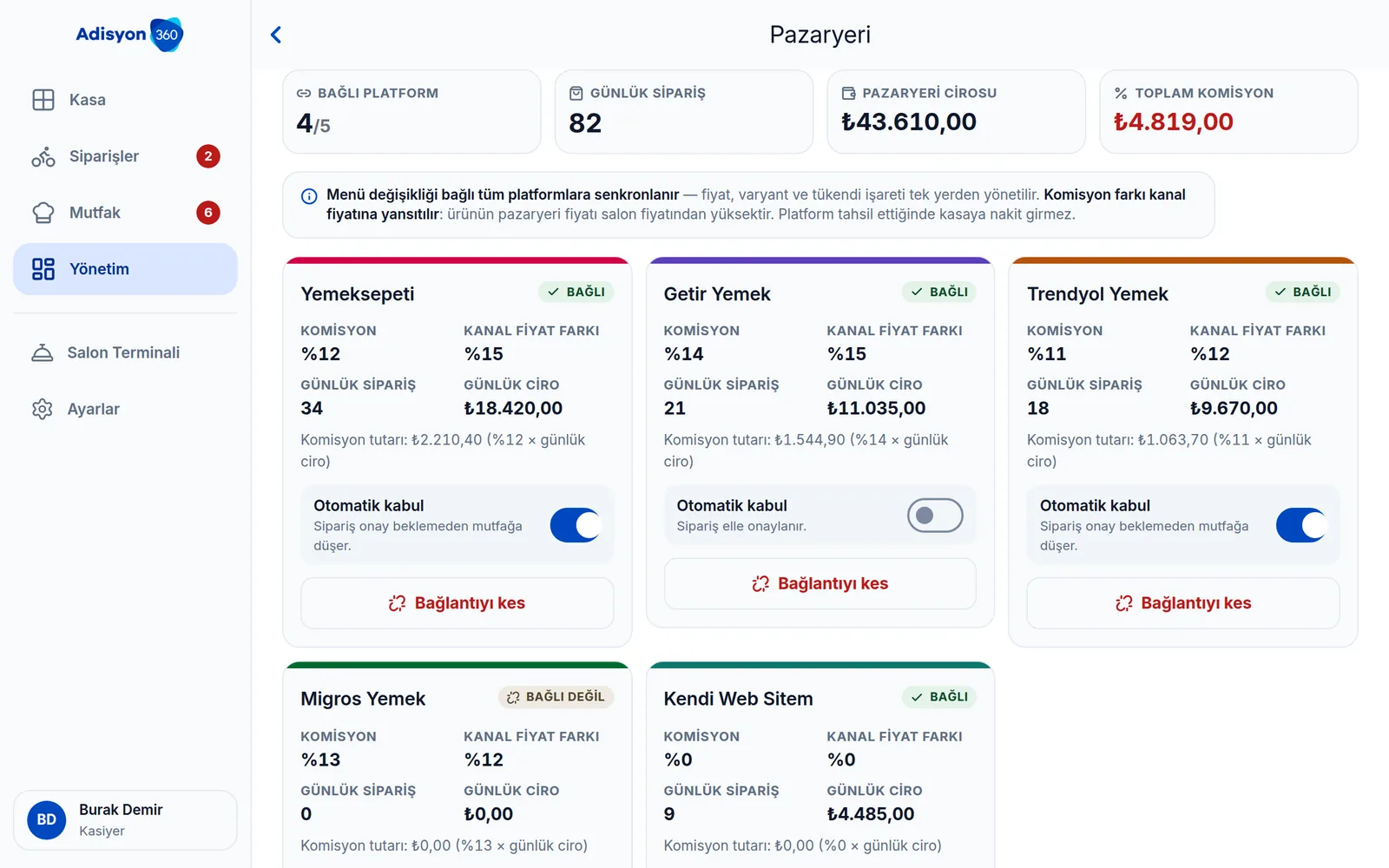Click the BAĞLI DEĞİL badge on Migros Yemek
Image resolution: width=1389 pixels, height=868 pixels.
pos(556,697)
